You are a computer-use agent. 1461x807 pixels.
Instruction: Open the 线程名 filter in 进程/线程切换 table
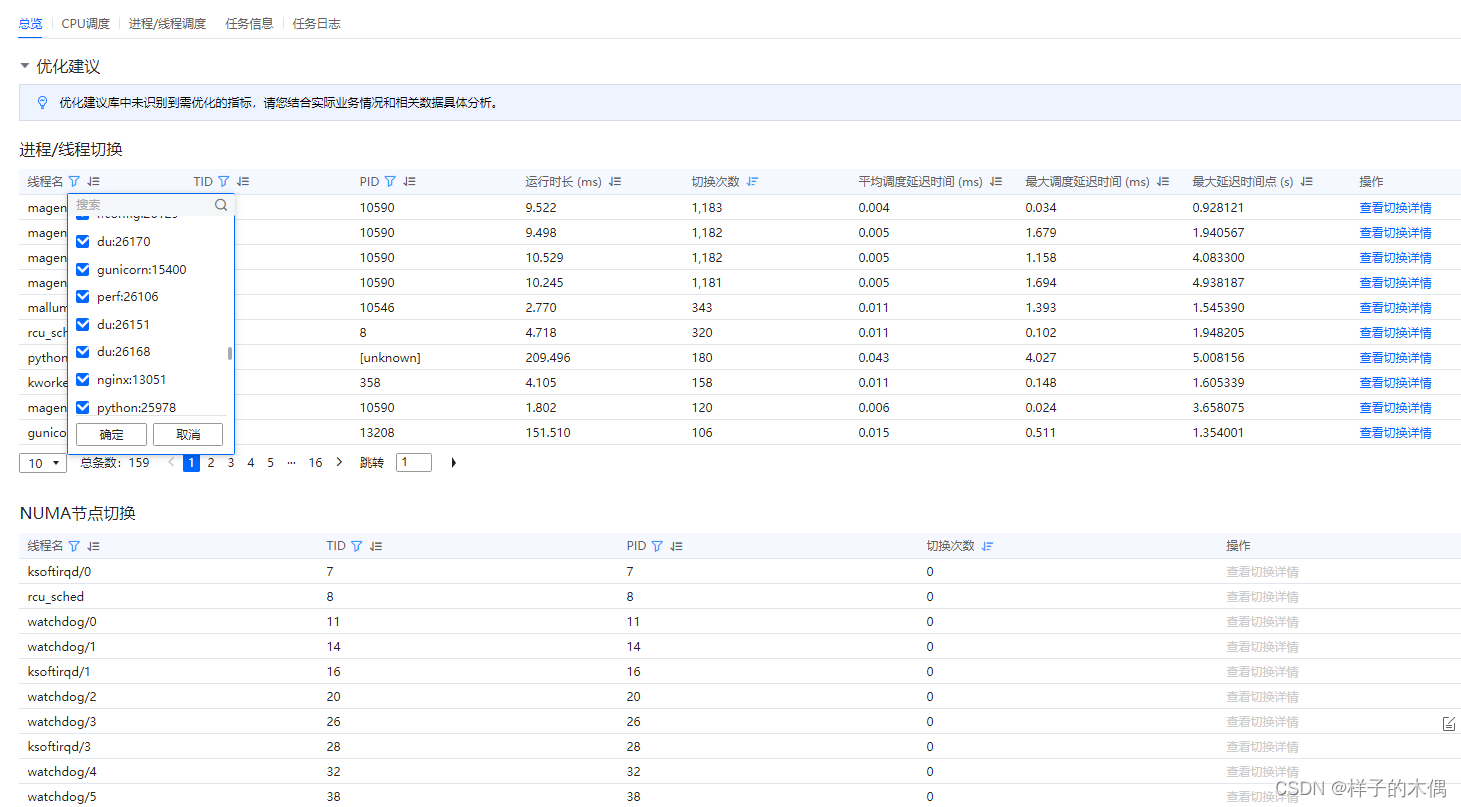click(74, 182)
